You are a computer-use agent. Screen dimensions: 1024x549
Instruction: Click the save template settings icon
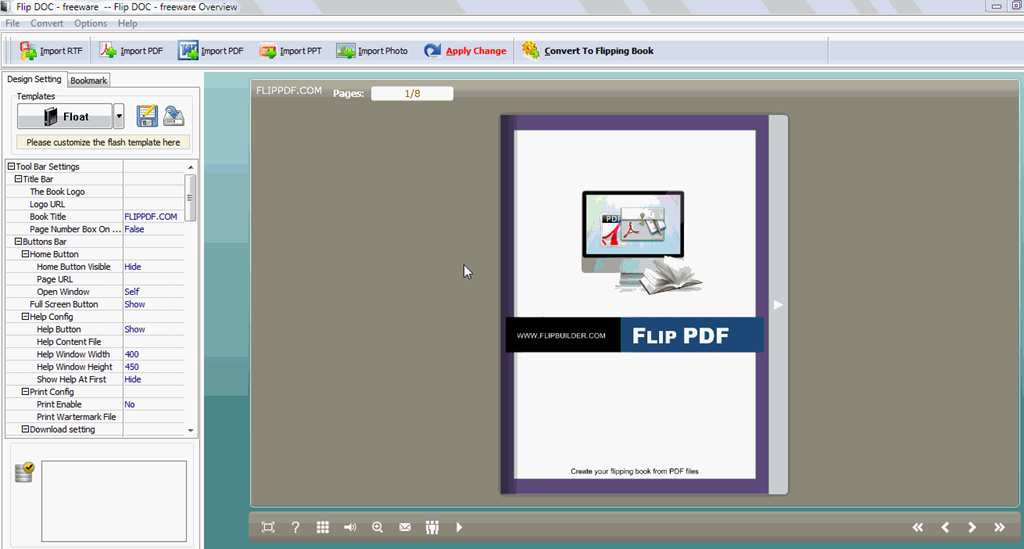click(x=147, y=116)
